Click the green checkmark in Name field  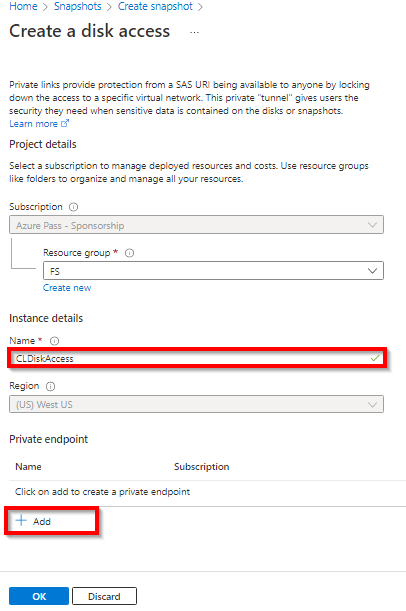(375, 358)
